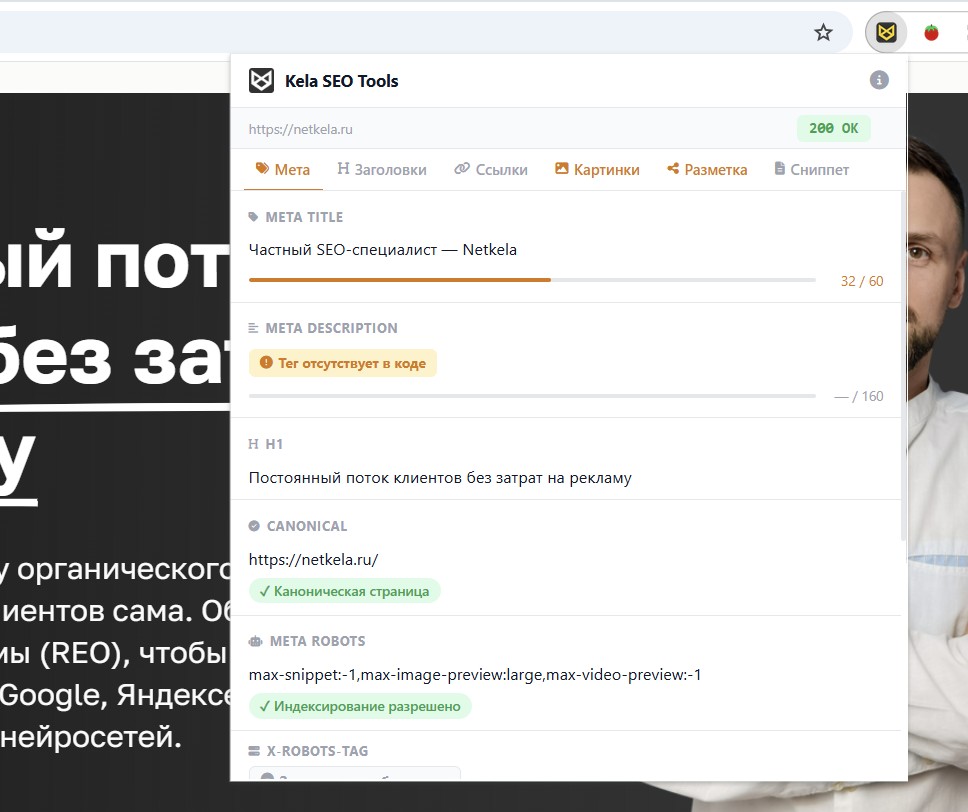Click the title length progress bar
The image size is (968, 812).
point(532,280)
